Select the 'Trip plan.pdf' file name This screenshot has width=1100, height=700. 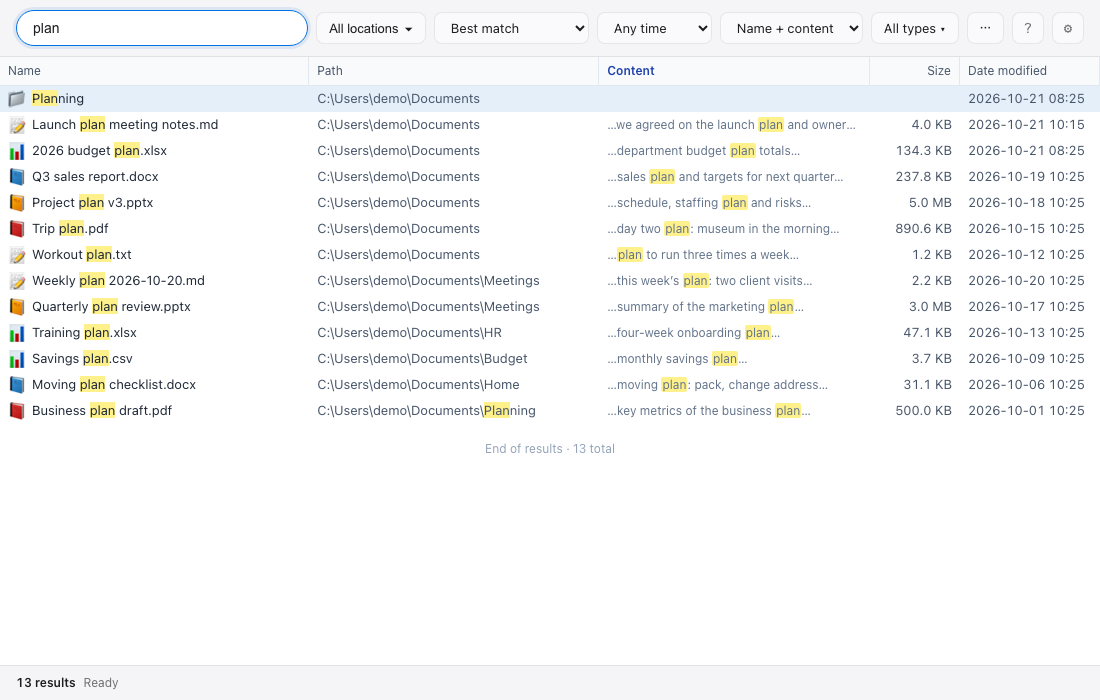pyautogui.click(x=70, y=229)
